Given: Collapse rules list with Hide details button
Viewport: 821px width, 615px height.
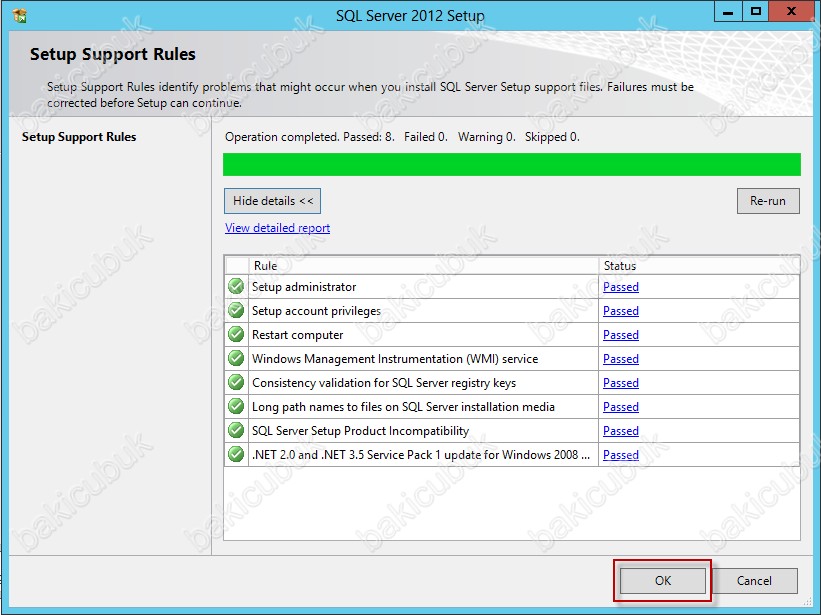Looking at the screenshot, I should coord(273,201).
